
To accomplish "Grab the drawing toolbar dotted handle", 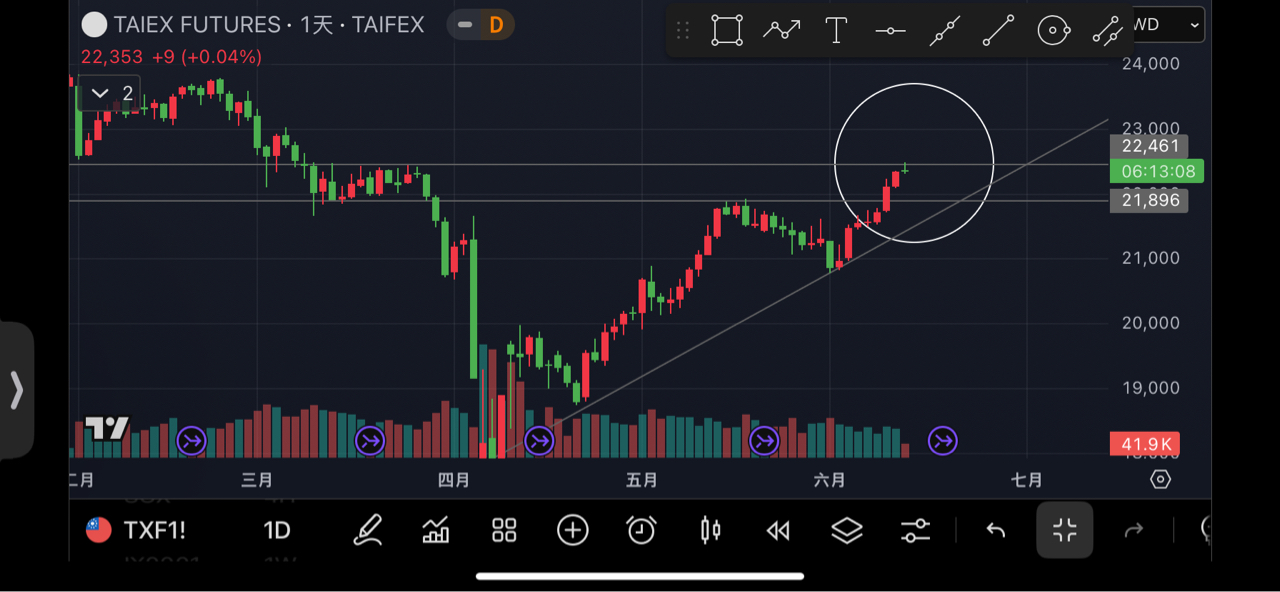I will [683, 30].
